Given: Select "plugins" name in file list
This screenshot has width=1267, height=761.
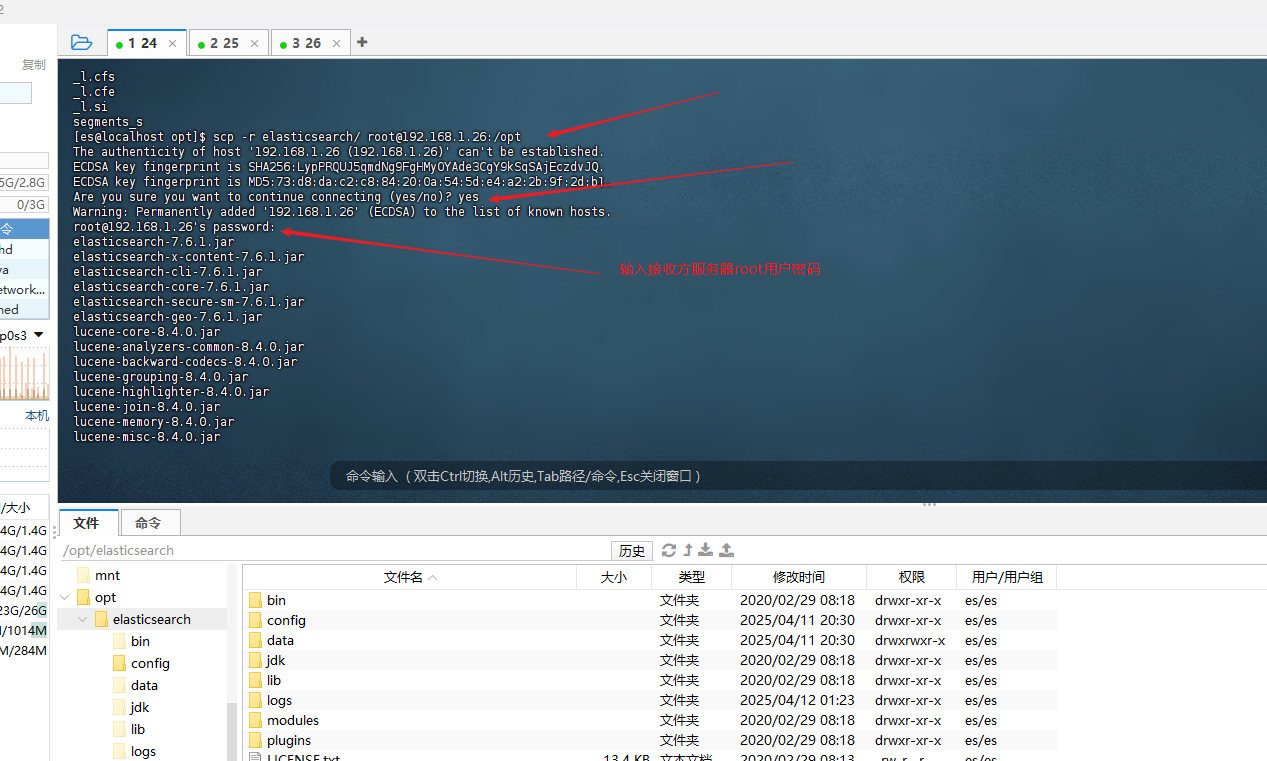Looking at the screenshot, I should click(289, 740).
